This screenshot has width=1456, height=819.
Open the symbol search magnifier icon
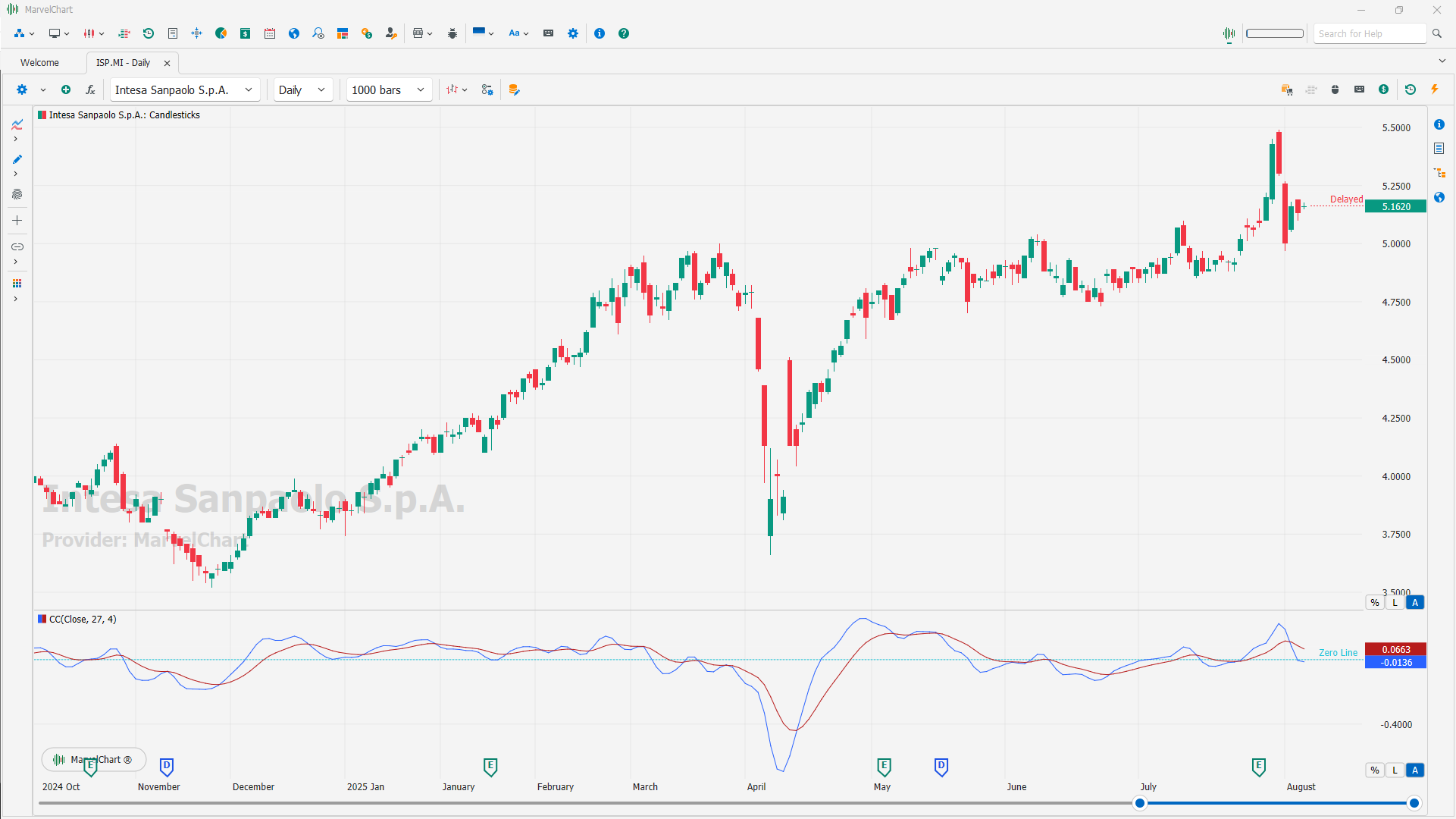click(x=318, y=33)
